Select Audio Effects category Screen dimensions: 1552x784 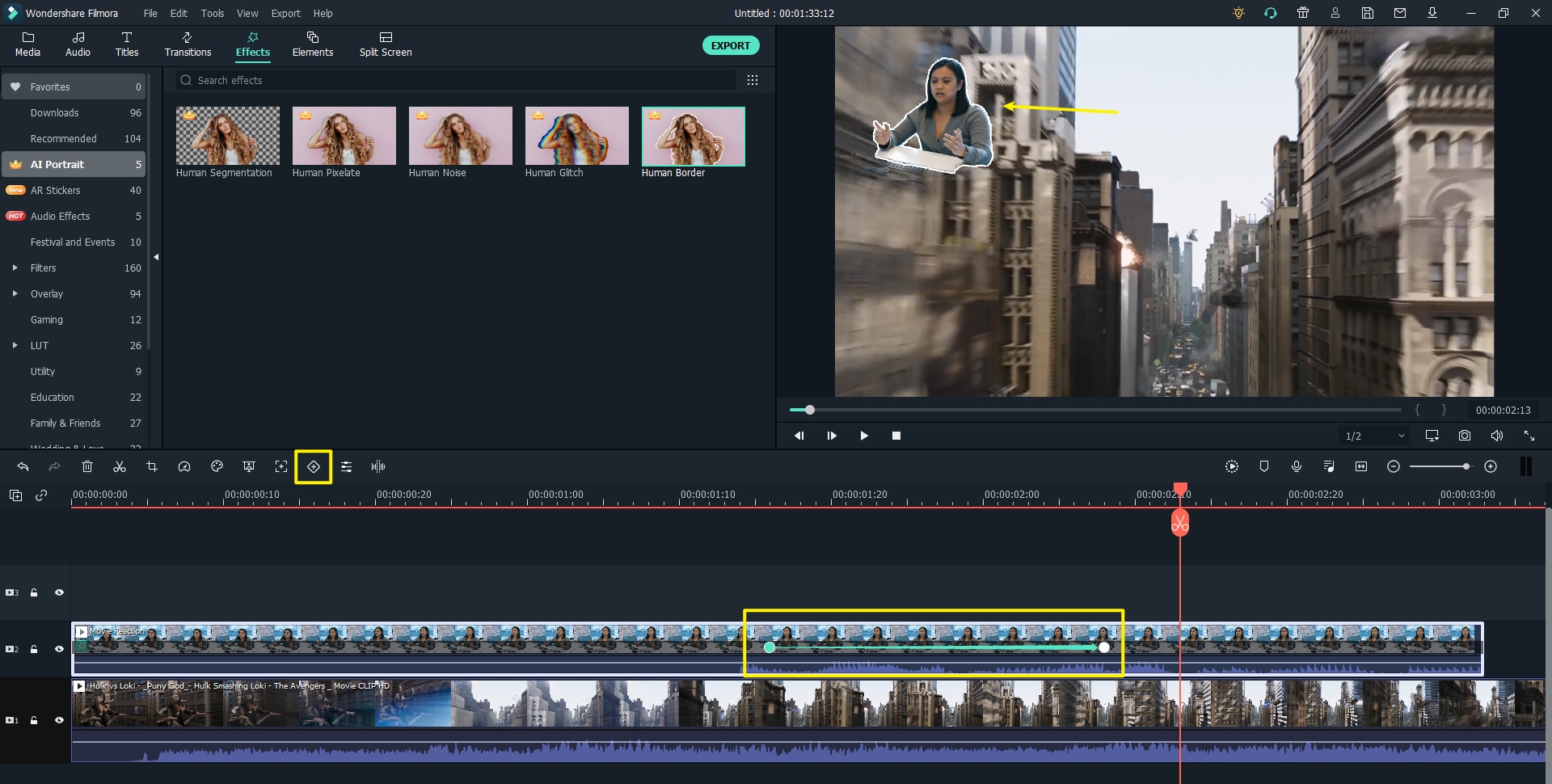(74, 216)
